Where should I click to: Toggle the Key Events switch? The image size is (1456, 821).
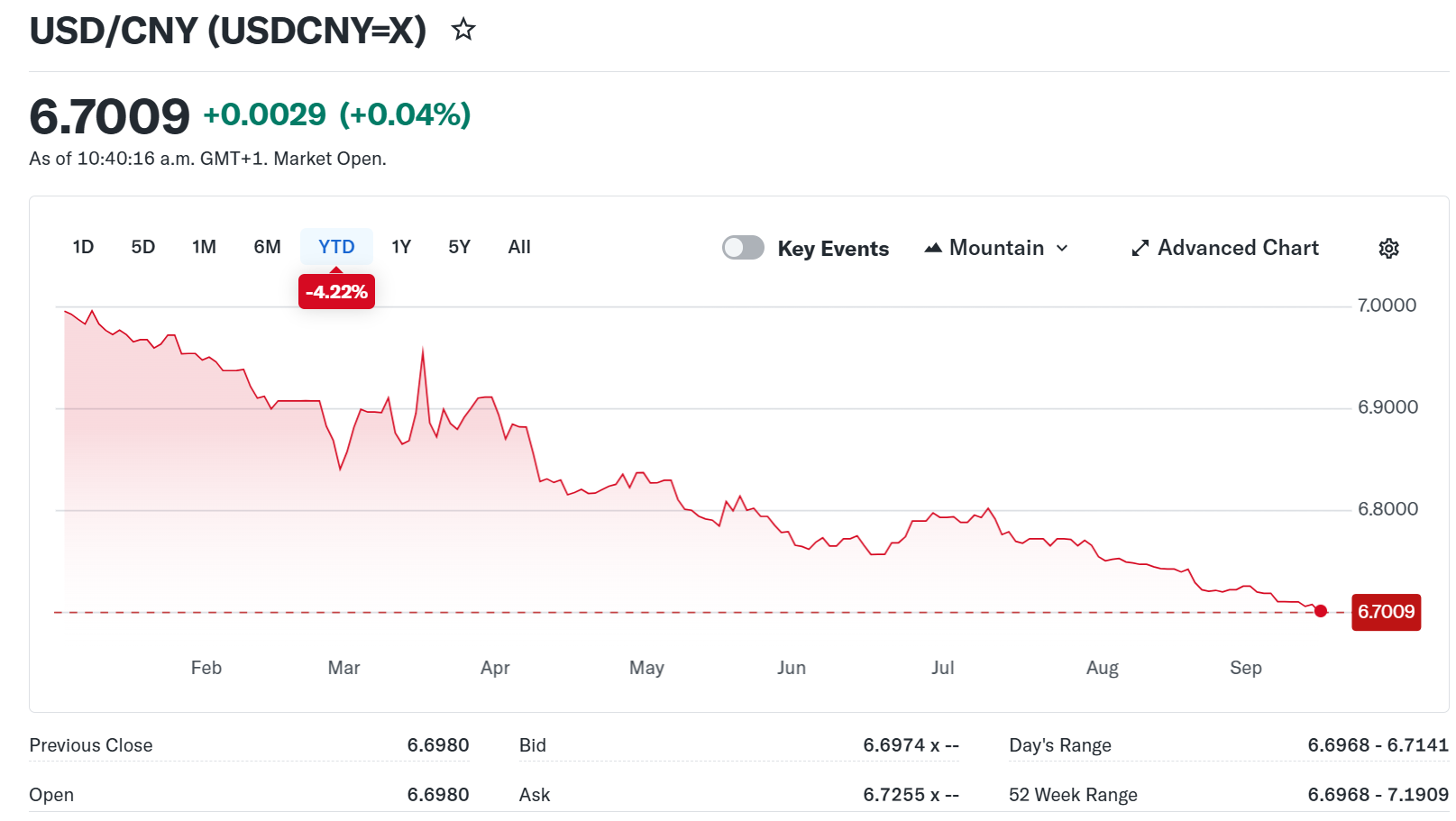(743, 247)
